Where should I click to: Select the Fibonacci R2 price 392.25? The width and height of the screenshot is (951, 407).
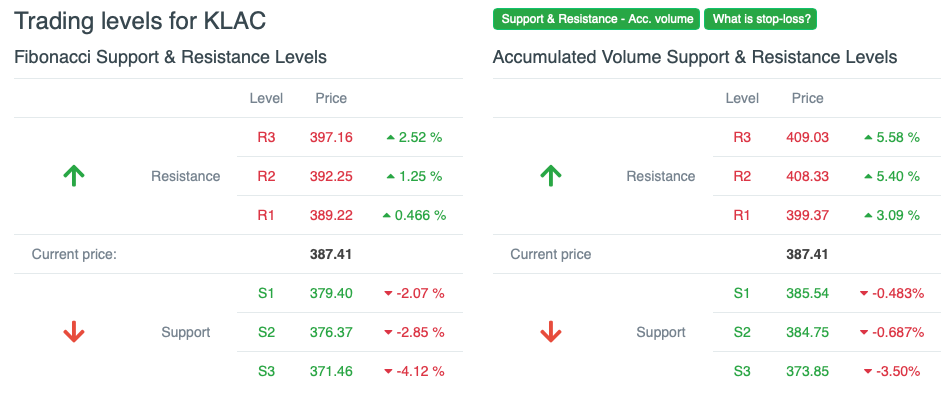click(331, 177)
